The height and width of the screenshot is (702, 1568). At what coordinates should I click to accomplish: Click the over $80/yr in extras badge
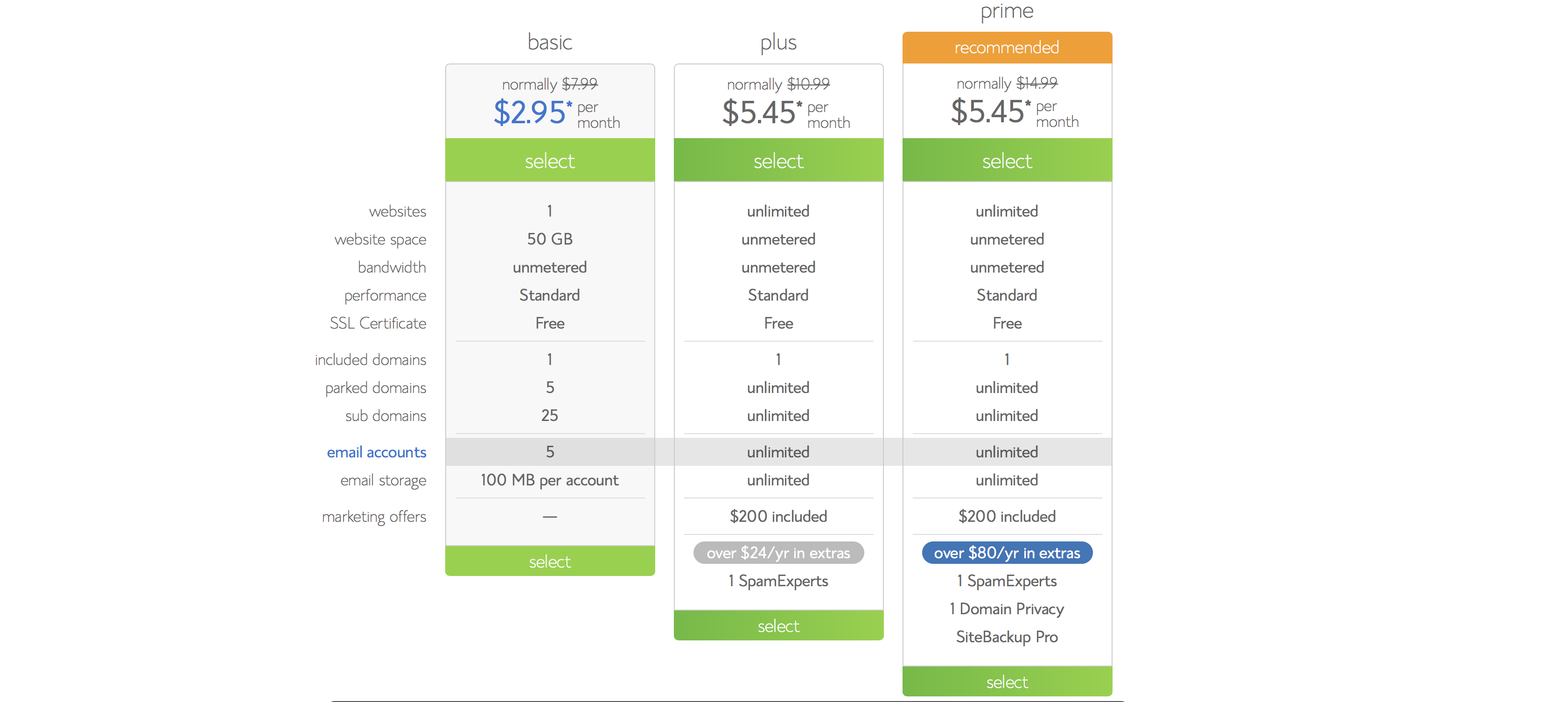pos(1007,552)
